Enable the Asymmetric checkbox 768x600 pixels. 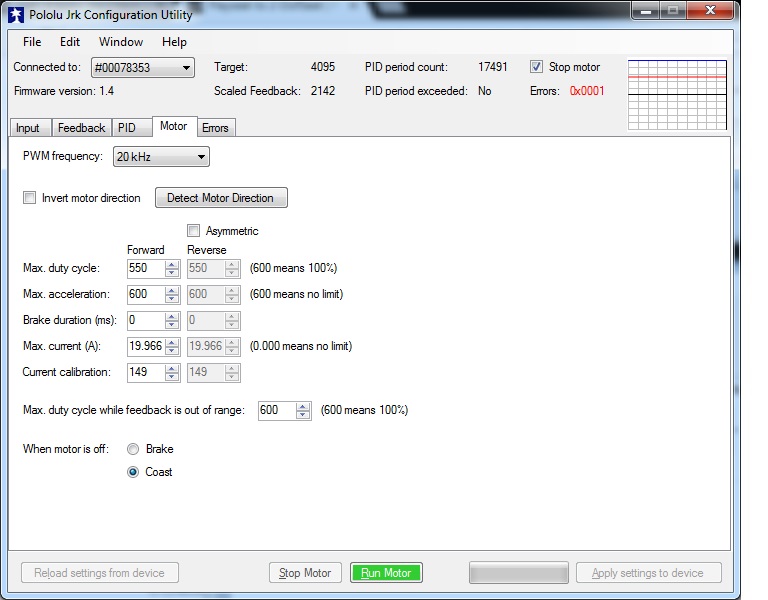(193, 231)
